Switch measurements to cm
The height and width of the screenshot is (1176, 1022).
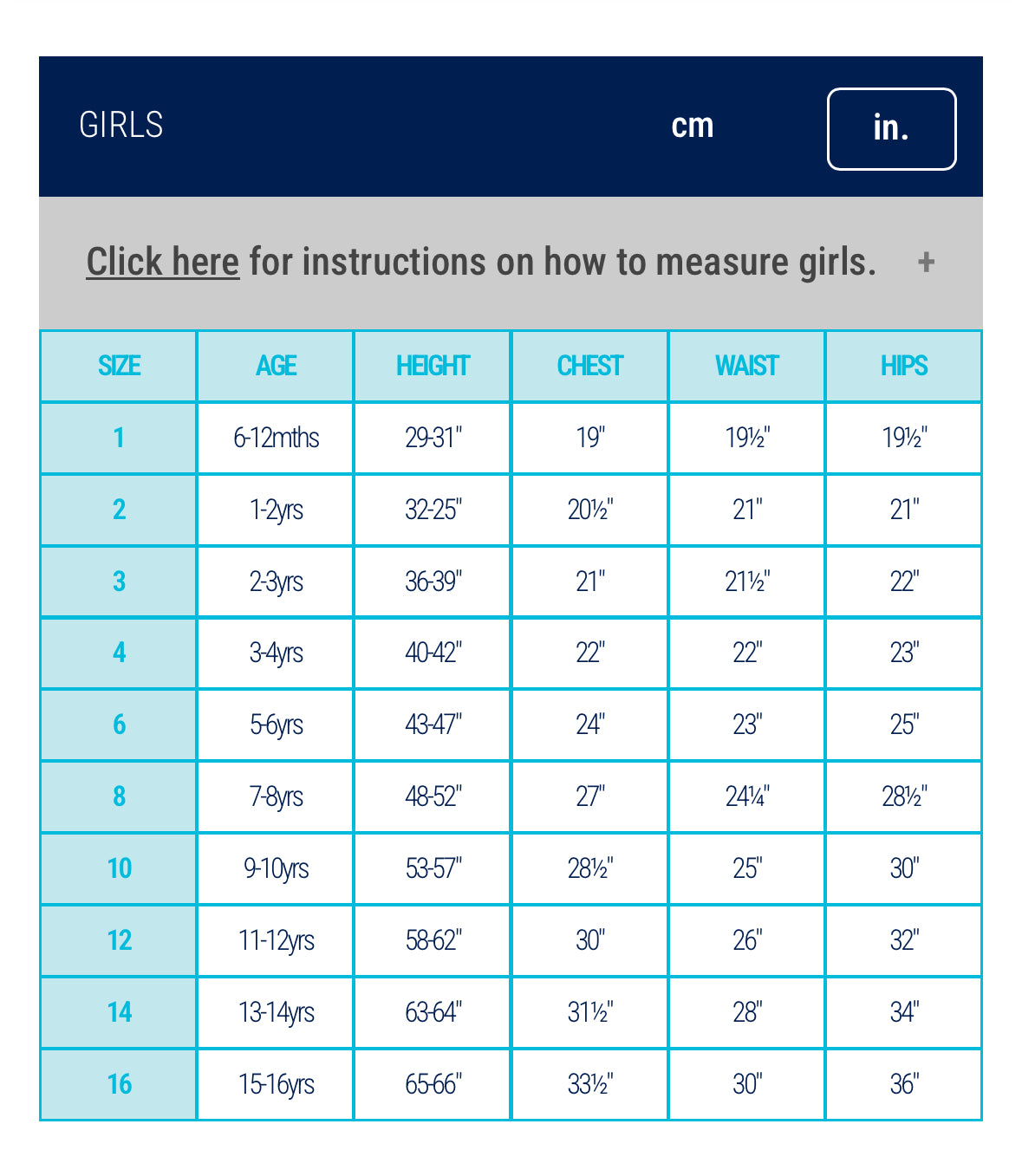(692, 127)
